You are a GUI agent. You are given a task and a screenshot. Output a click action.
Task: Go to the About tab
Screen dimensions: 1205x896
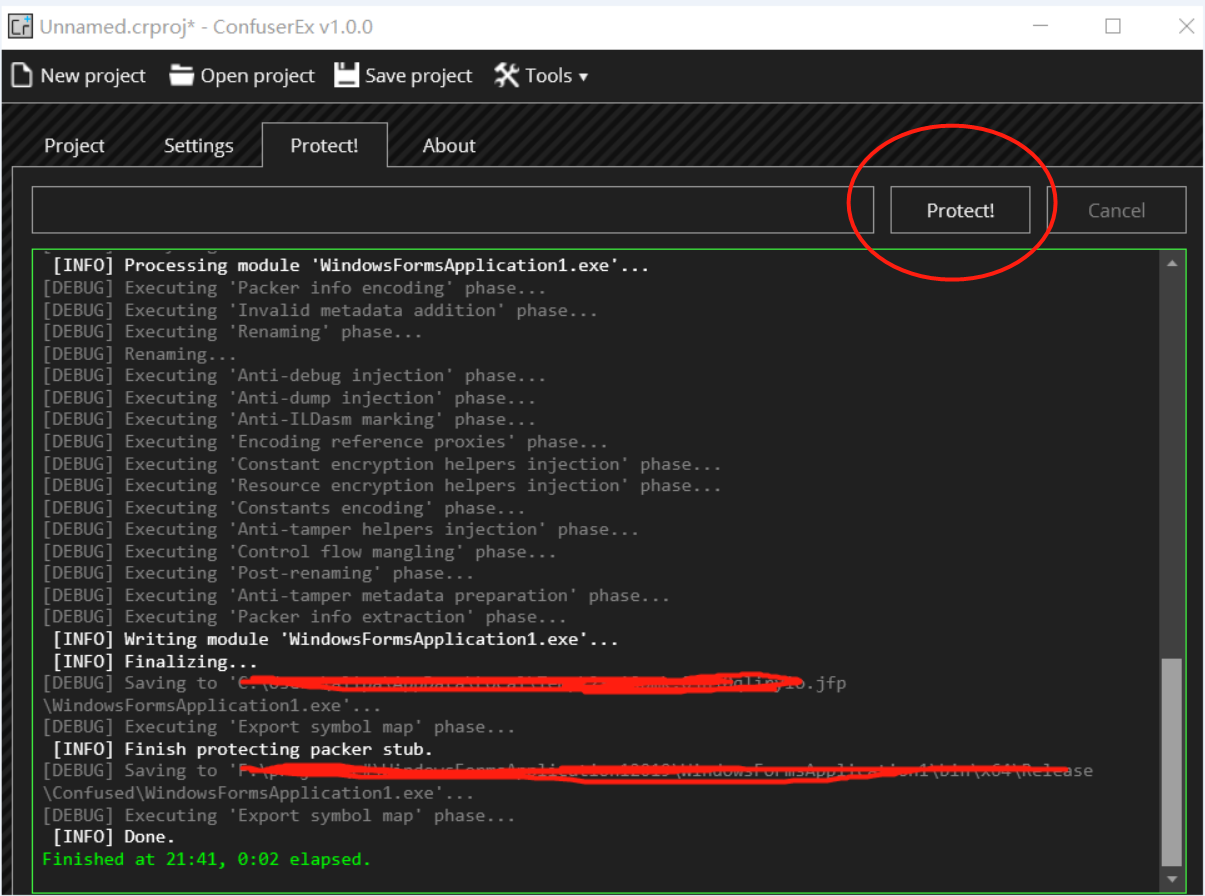[449, 146]
